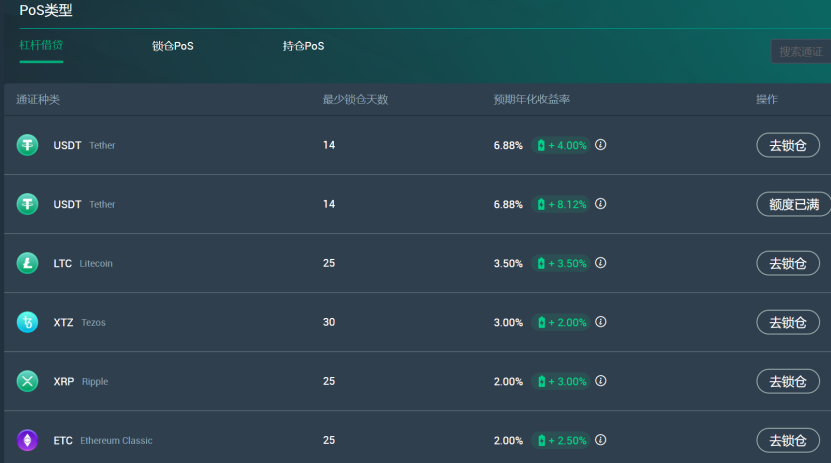
Task: Click the Ripple XRP coin icon
Action: pyautogui.click(x=27, y=381)
